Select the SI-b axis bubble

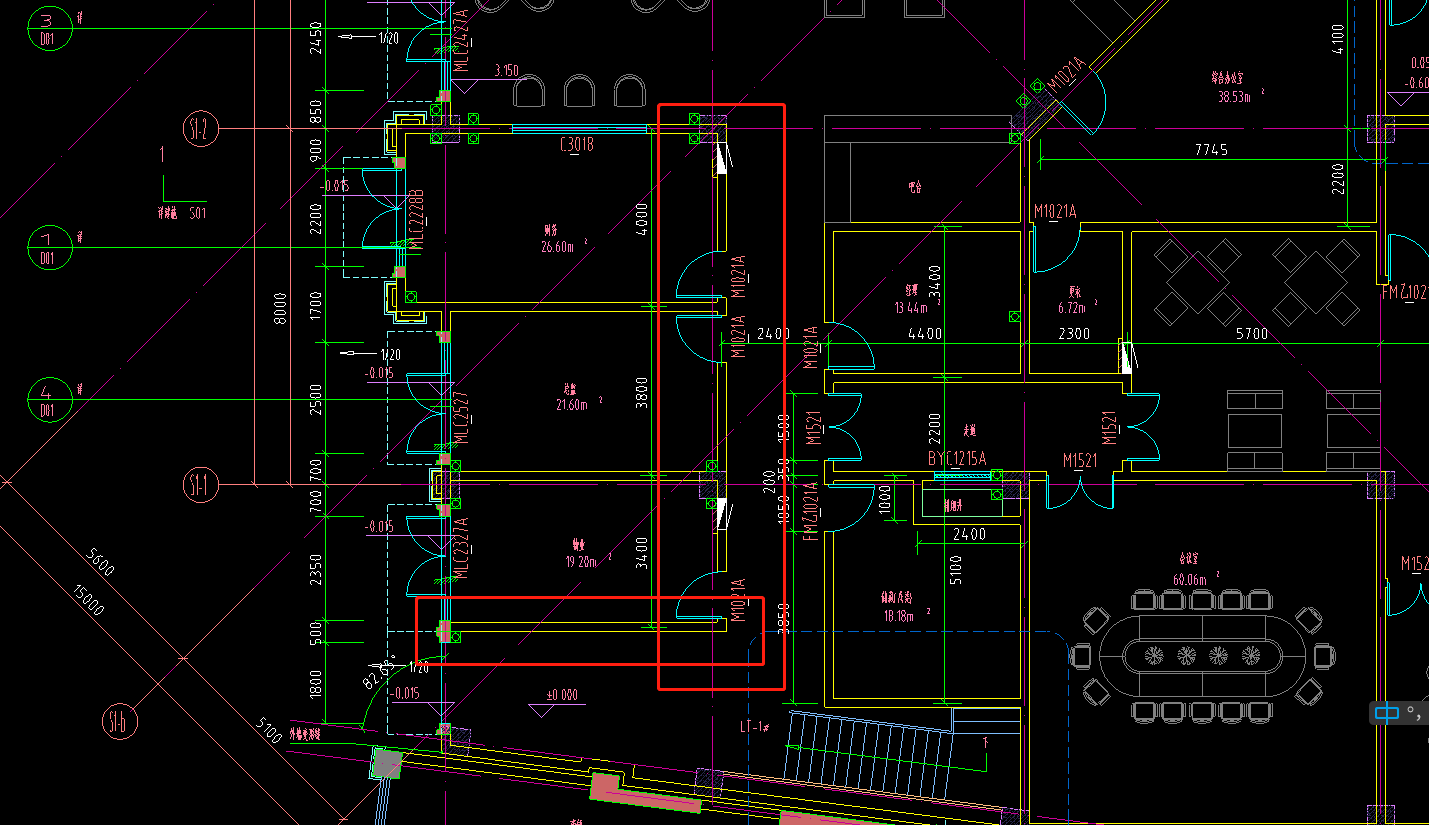119,721
